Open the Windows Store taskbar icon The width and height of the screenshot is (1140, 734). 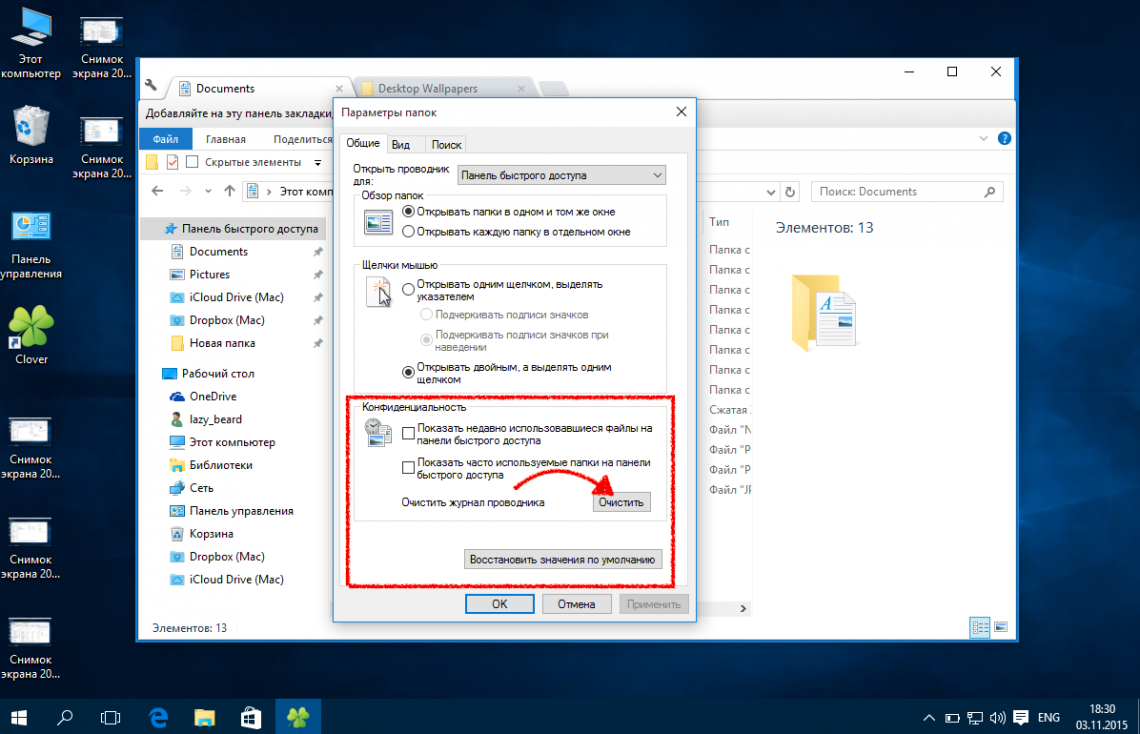click(250, 717)
